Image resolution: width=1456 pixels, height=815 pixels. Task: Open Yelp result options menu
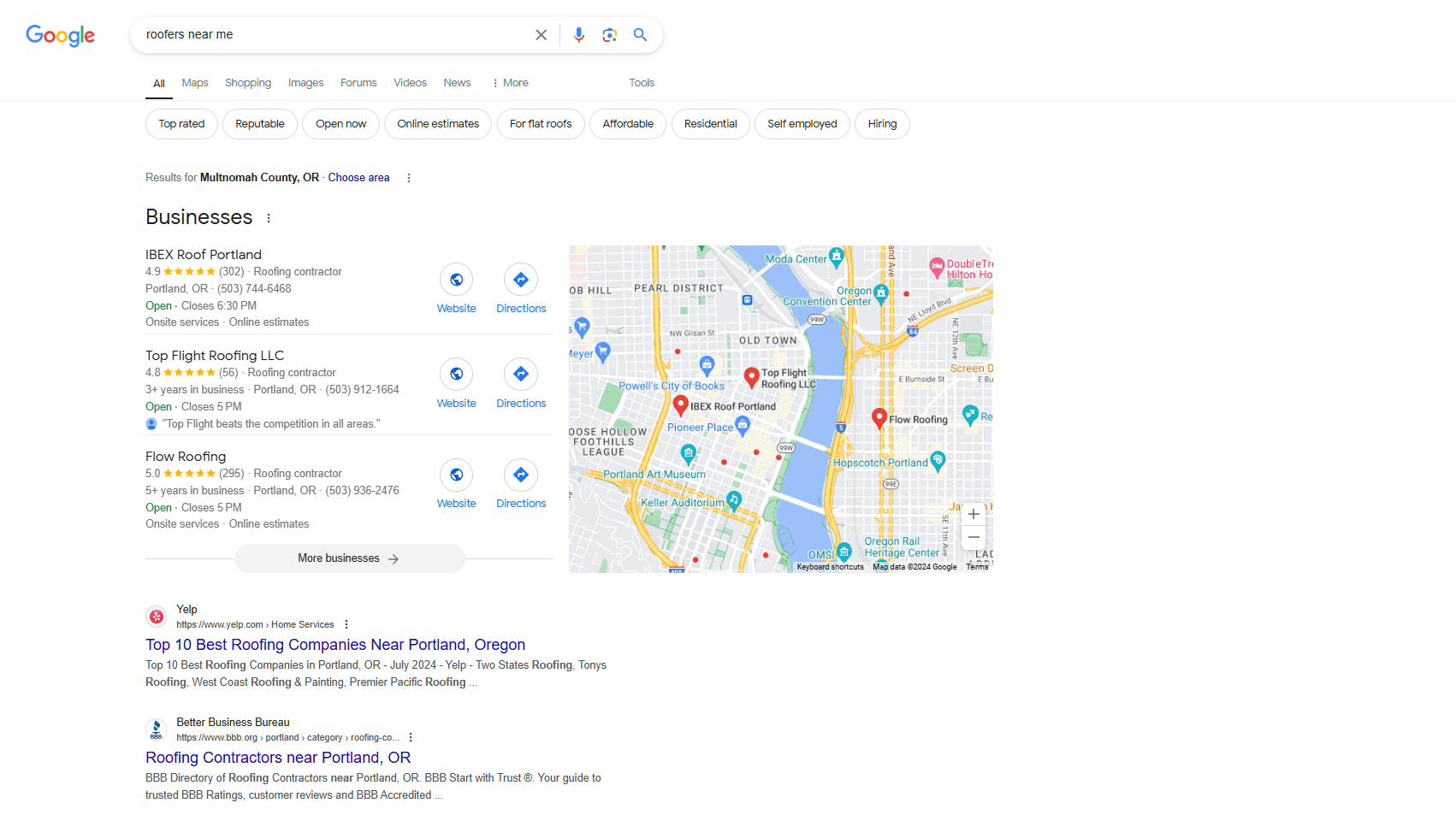click(346, 624)
